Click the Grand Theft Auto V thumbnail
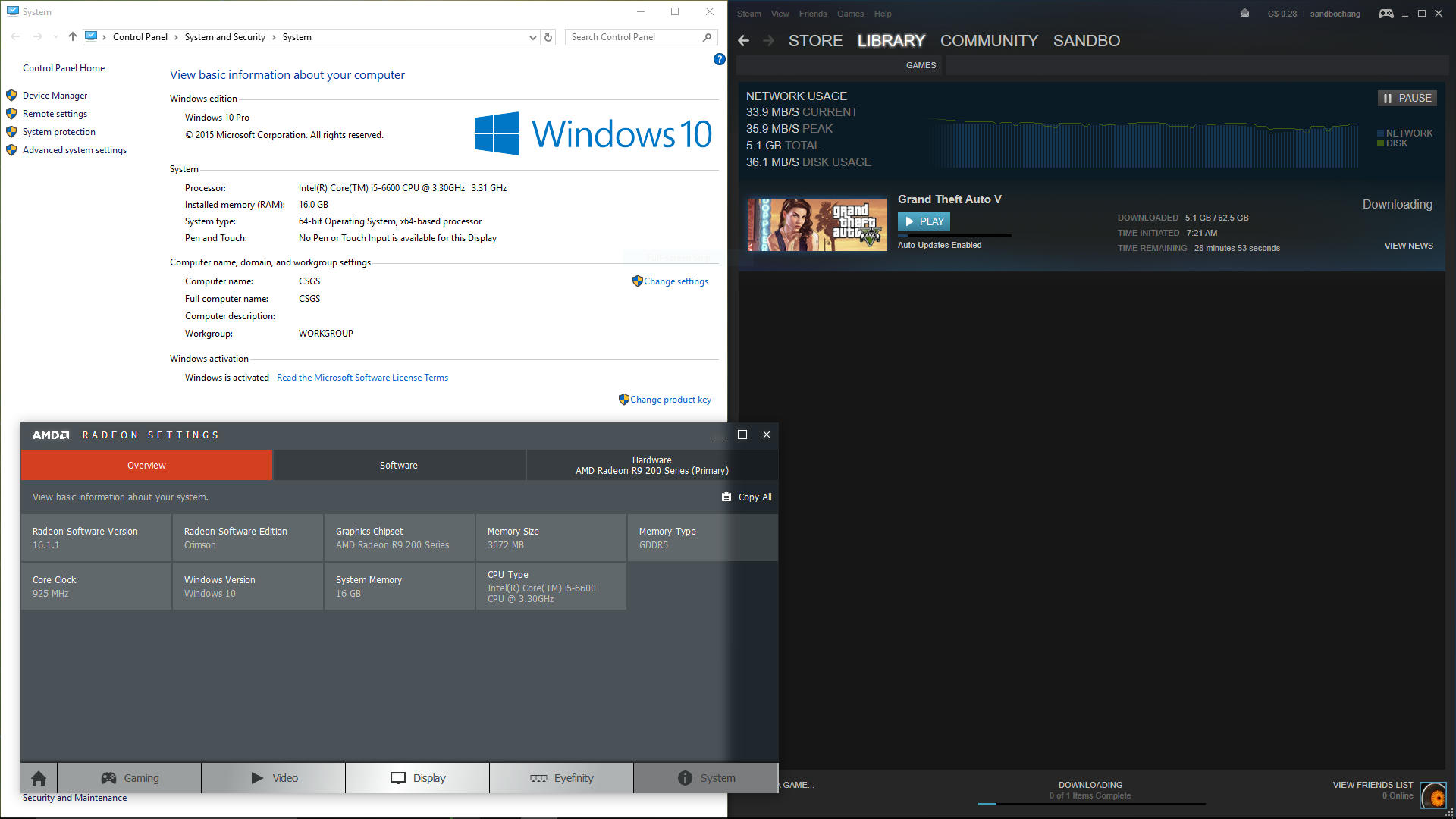The height and width of the screenshot is (819, 1456). (817, 224)
